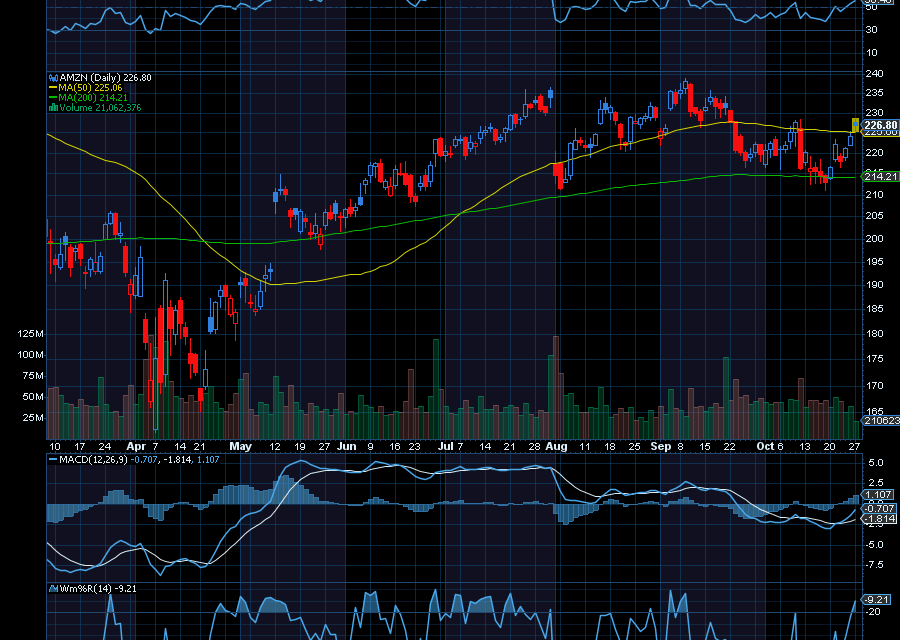Image resolution: width=900 pixels, height=640 pixels.
Task: Click the green MA(200) line legend marker
Action: (x=53, y=98)
